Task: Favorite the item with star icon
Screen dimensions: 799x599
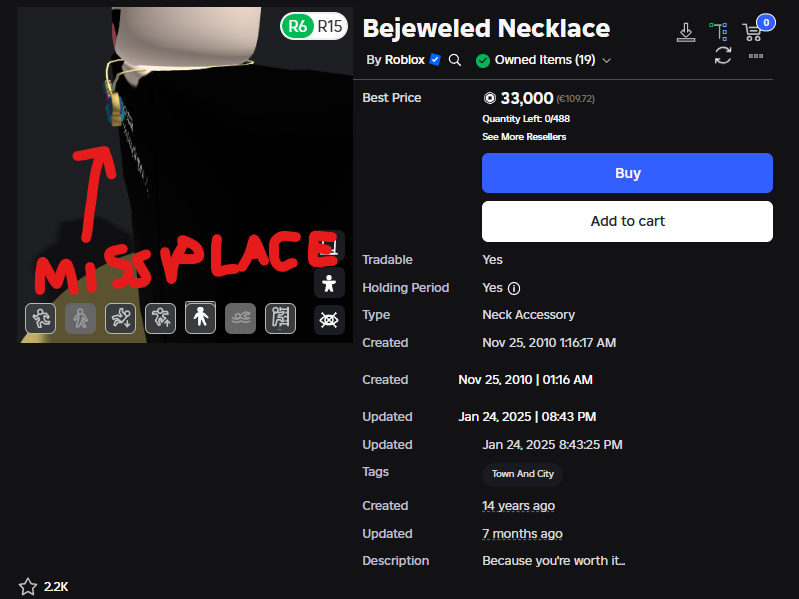Action: [28, 587]
